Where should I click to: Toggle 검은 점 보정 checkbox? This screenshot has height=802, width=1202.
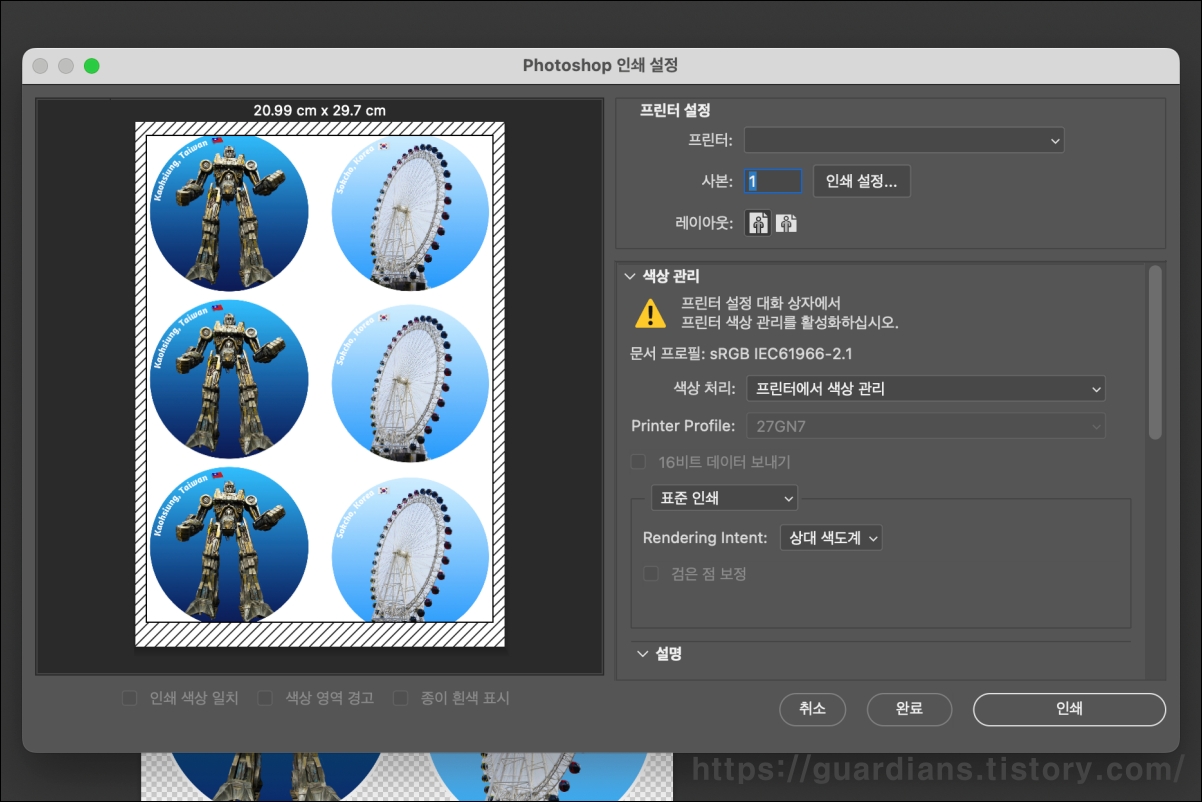point(651,574)
